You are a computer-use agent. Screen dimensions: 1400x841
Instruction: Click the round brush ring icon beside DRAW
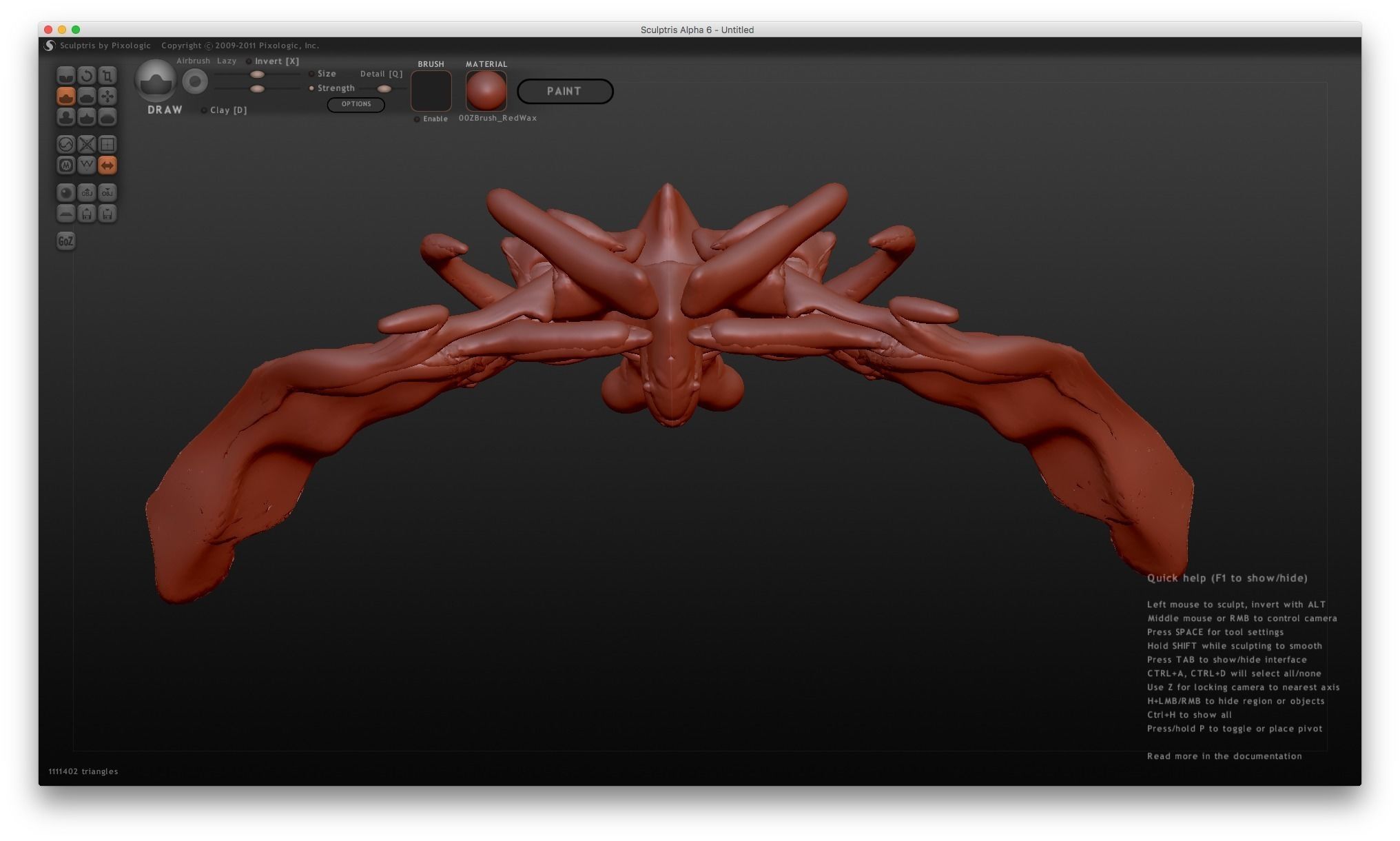(195, 82)
